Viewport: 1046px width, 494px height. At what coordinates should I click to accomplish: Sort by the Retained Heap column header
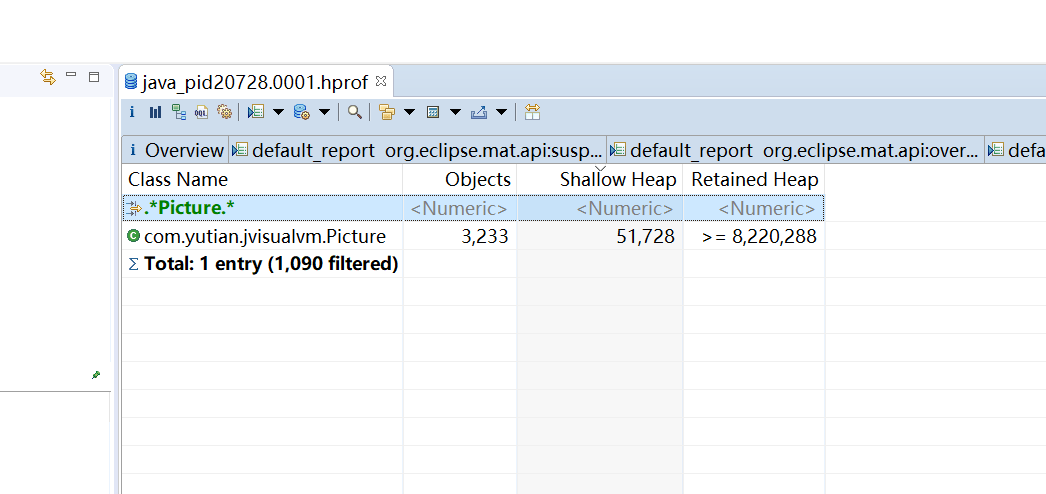tap(754, 180)
